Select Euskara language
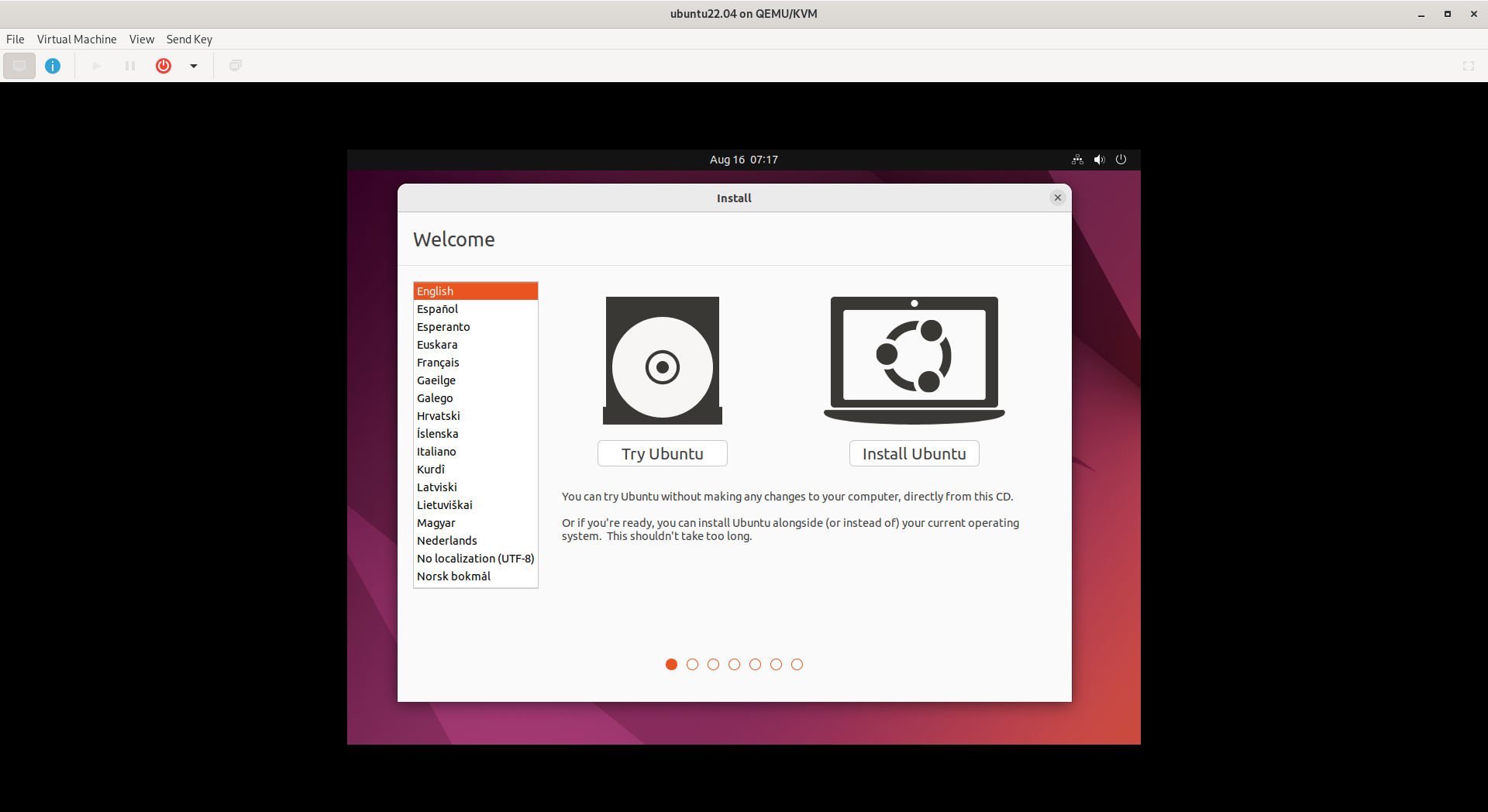This screenshot has height=812, width=1488. [x=476, y=345]
